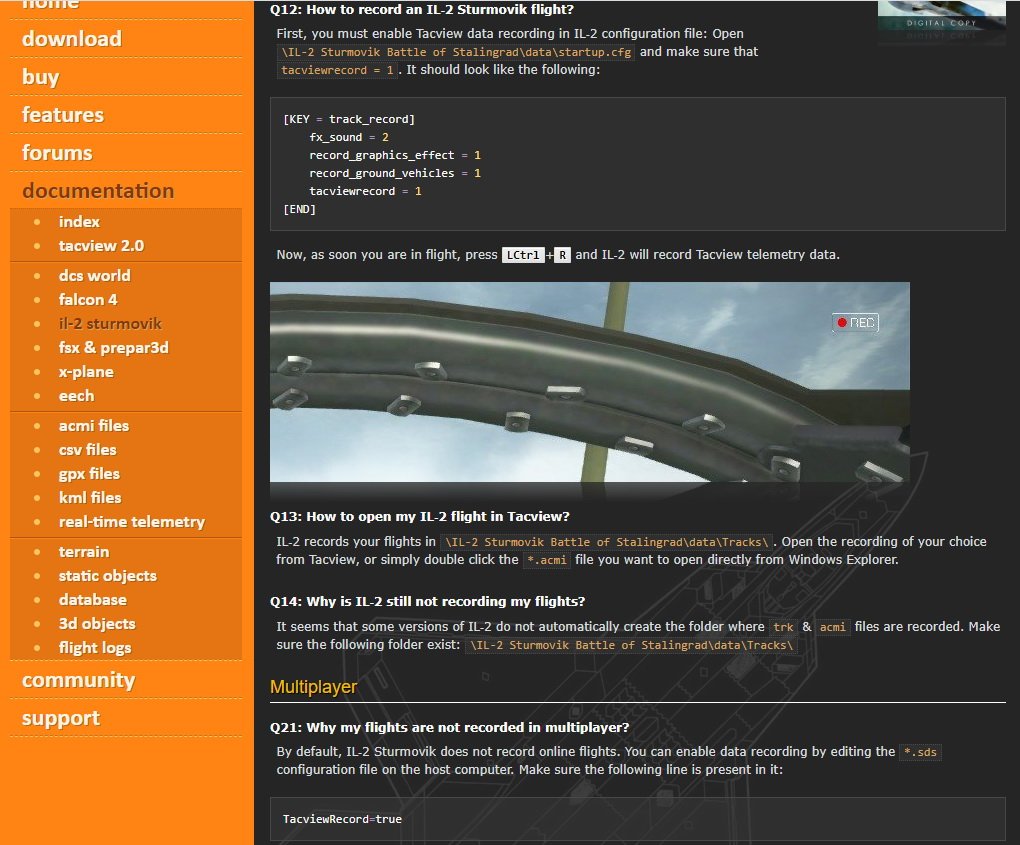Image resolution: width=1020 pixels, height=845 pixels.
Task: Click the LCtrl key label
Action: tap(523, 255)
